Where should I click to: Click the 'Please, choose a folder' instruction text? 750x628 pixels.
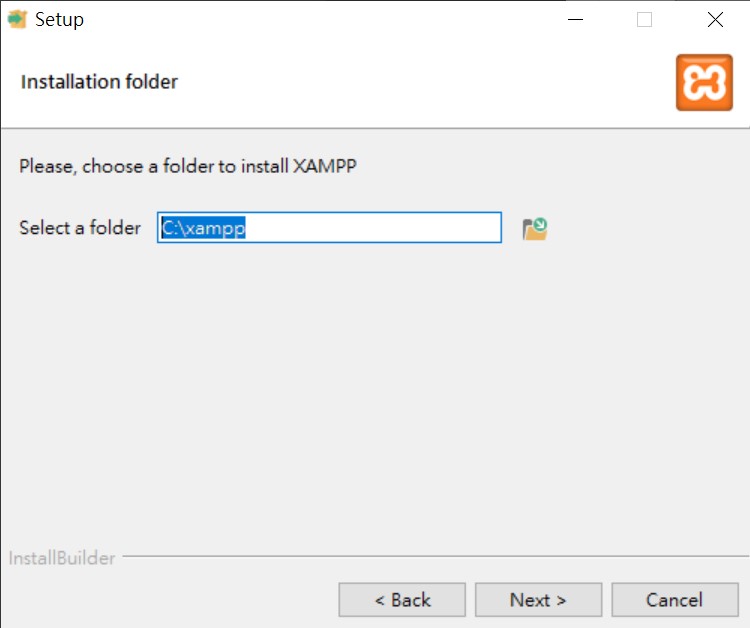(188, 166)
